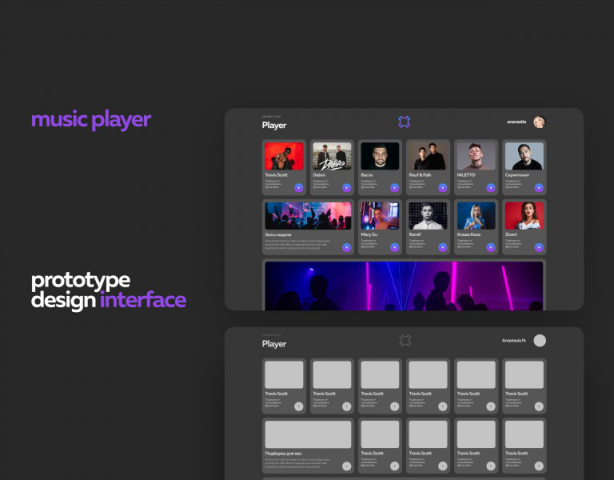
Task: Play the Скриптонит playlist
Action: coord(539,188)
